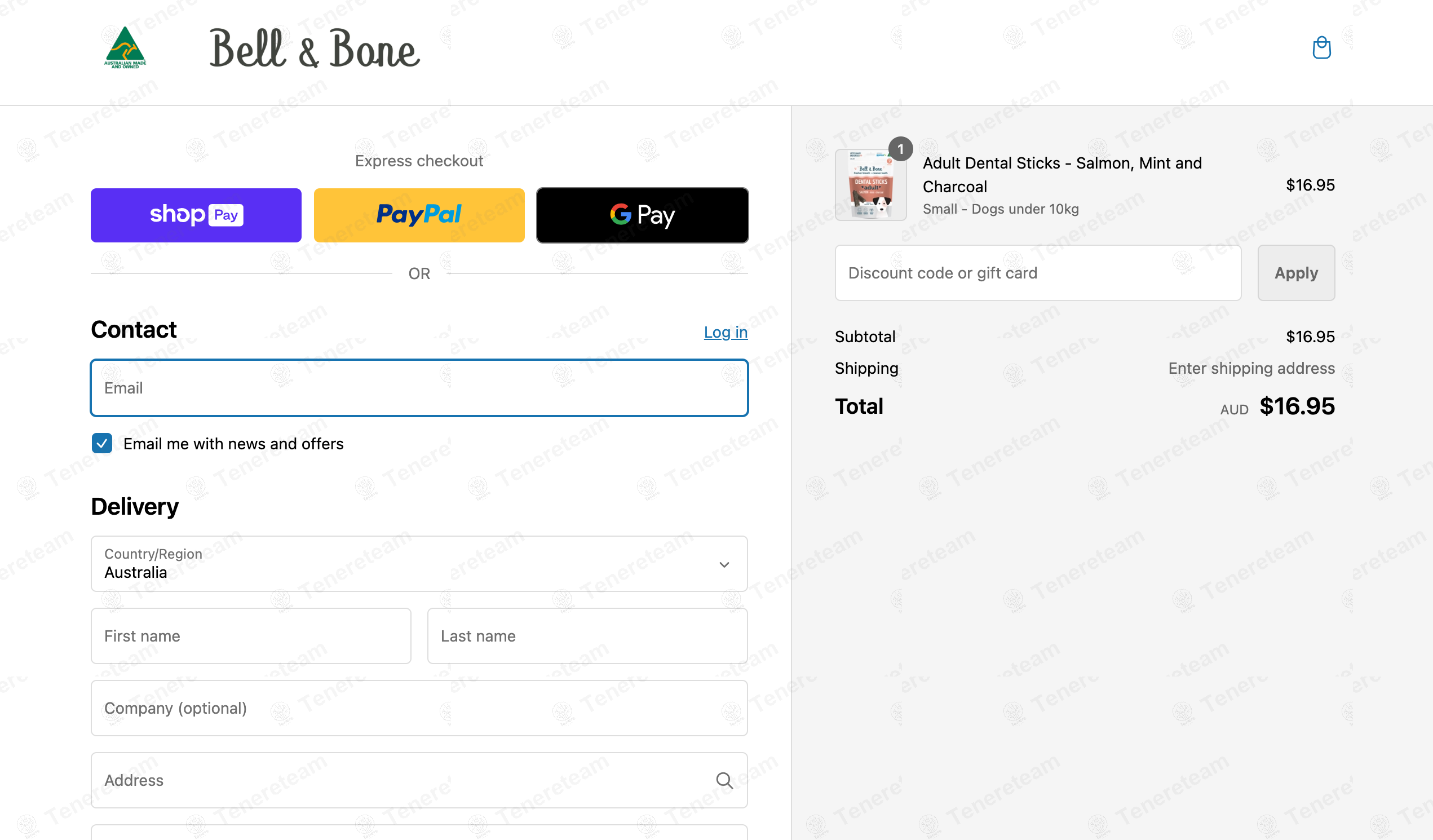Click the Dental Sticks product thumbnail
This screenshot has width=1433, height=840.
click(x=870, y=185)
